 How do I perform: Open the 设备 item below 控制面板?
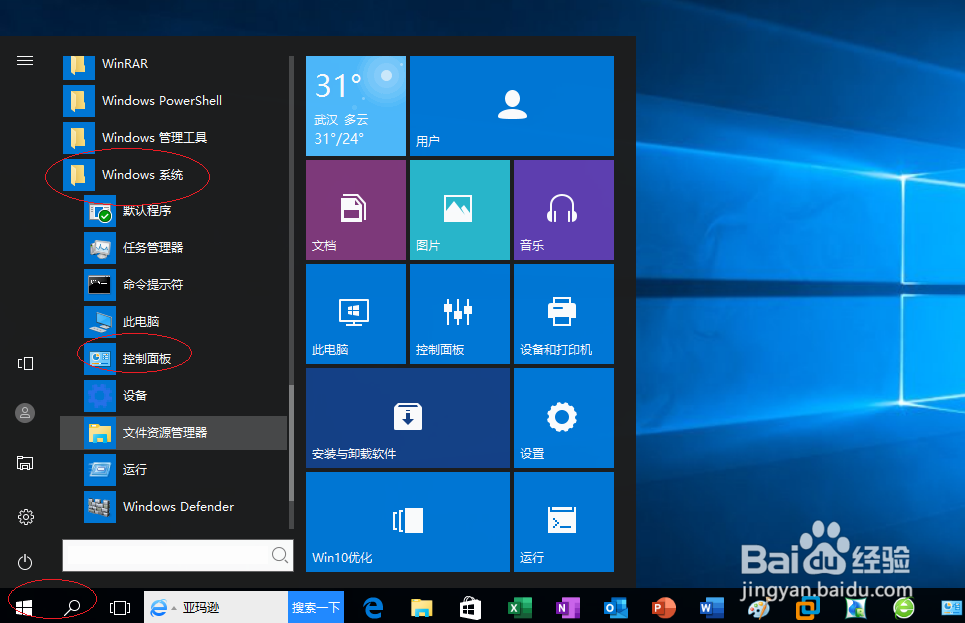click(x=135, y=395)
